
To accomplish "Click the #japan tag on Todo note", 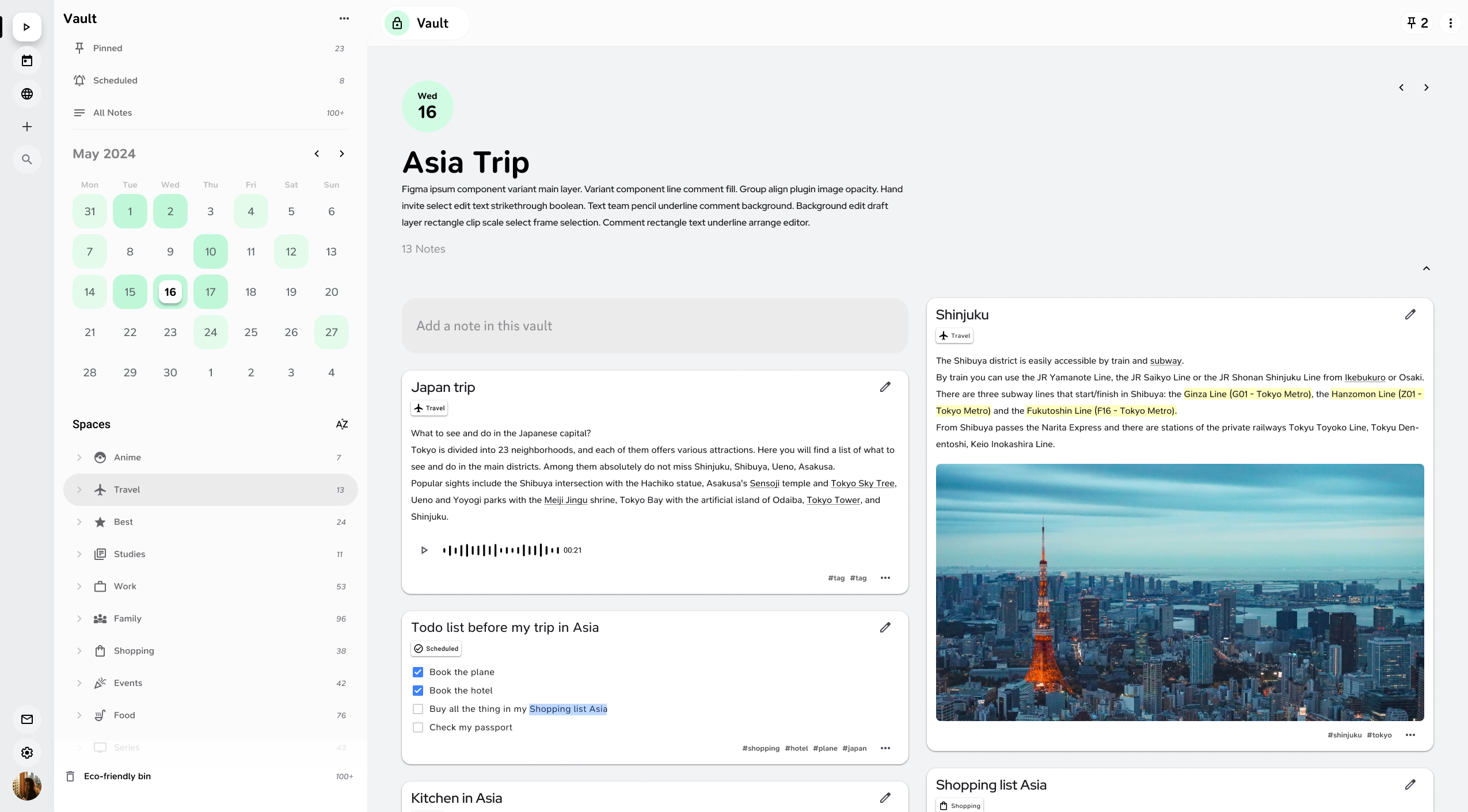I will [x=854, y=748].
